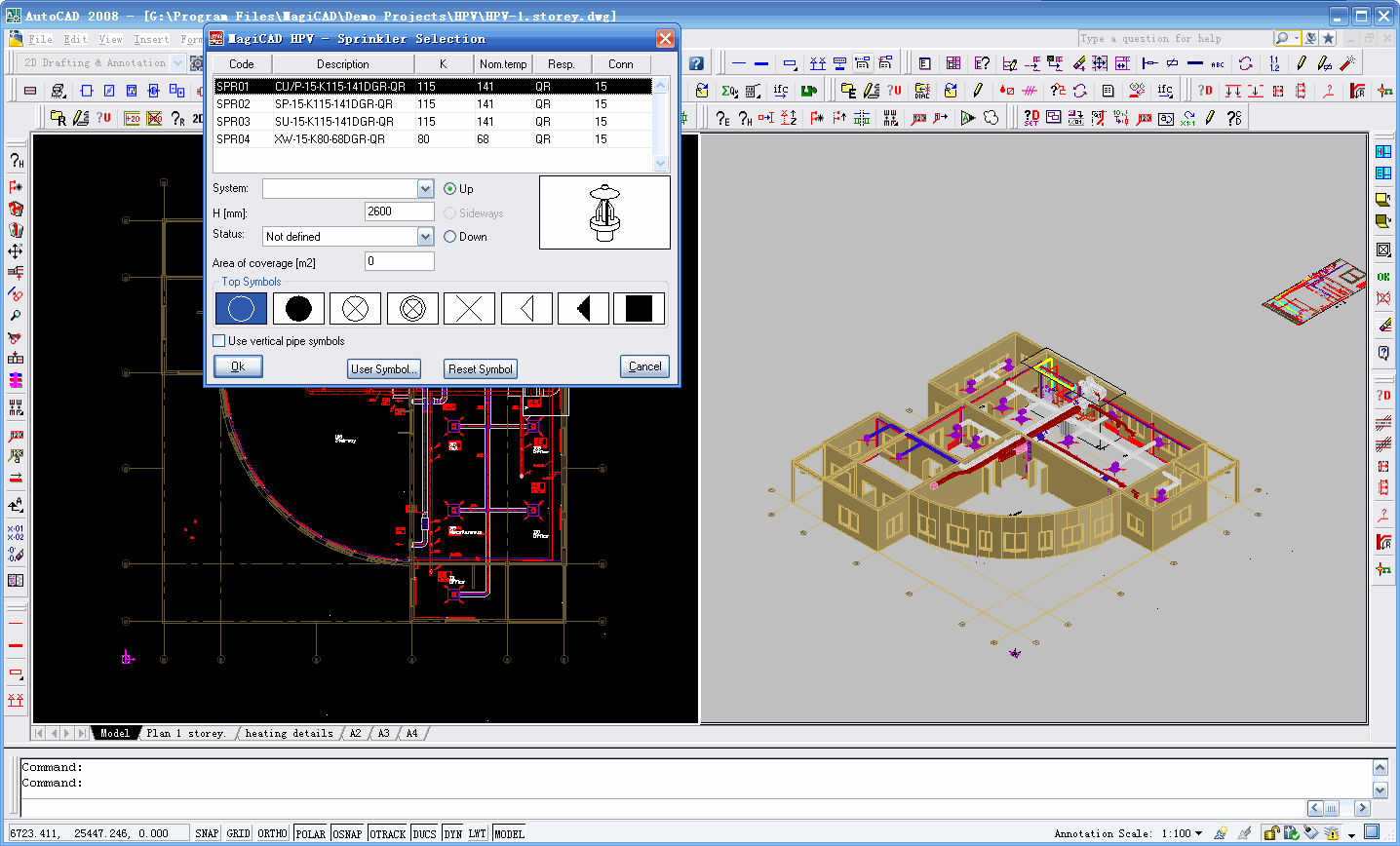Click the ABC text toolbar icon

pos(1218,63)
